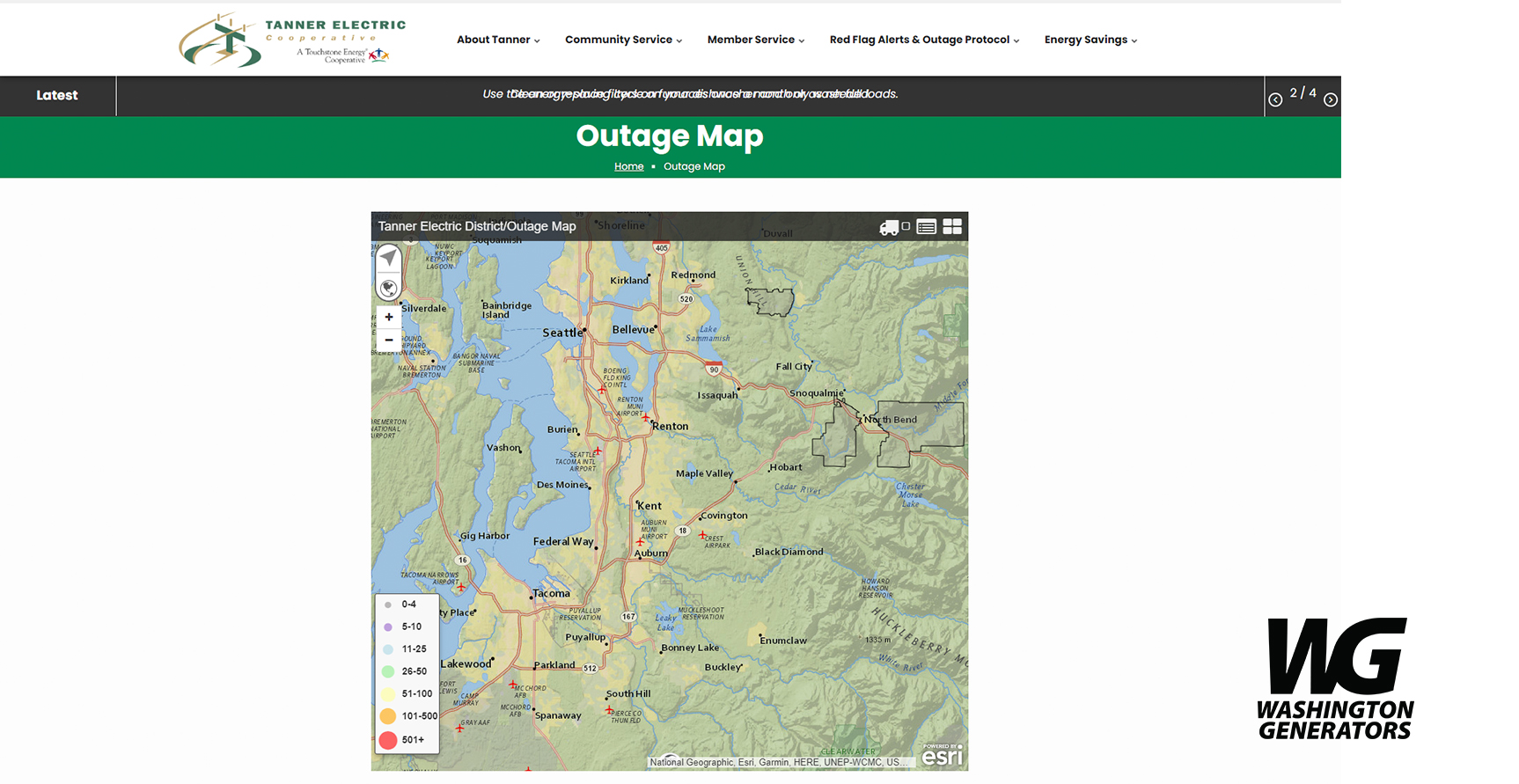Toggle the service truck checkbox on the map
This screenshot has height=784, width=1519.
click(906, 226)
